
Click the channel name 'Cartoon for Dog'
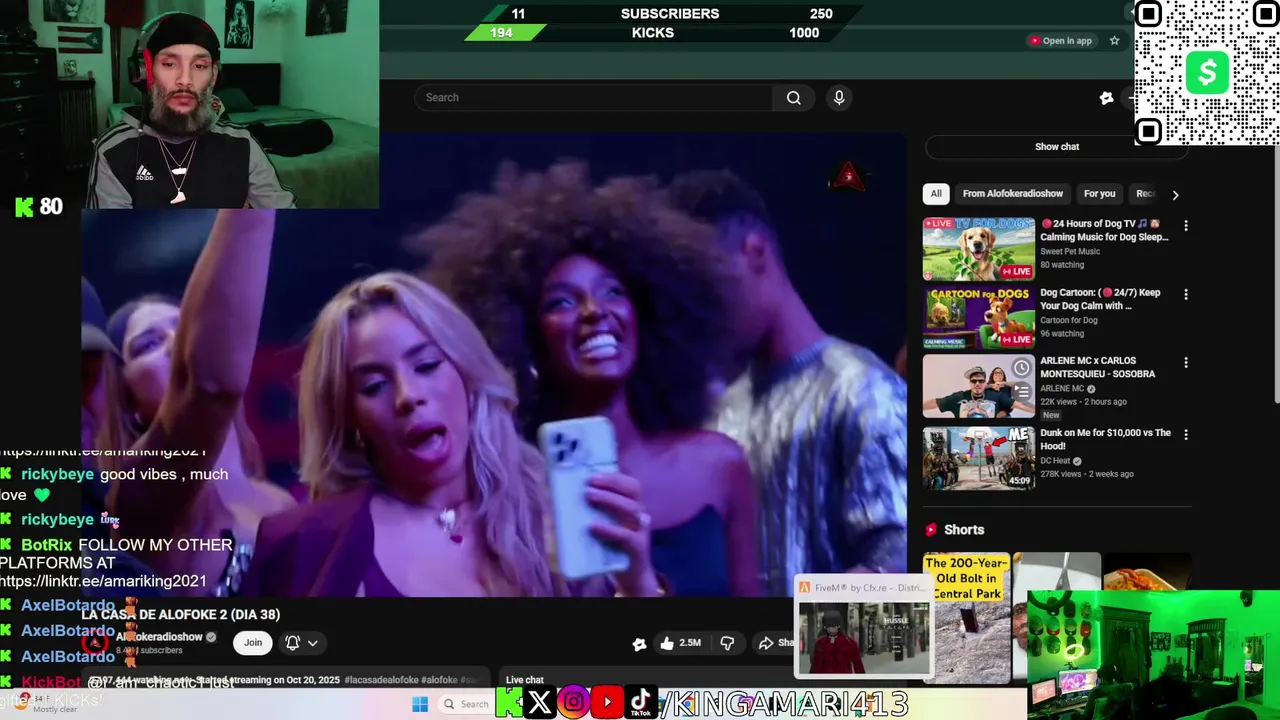1068,320
